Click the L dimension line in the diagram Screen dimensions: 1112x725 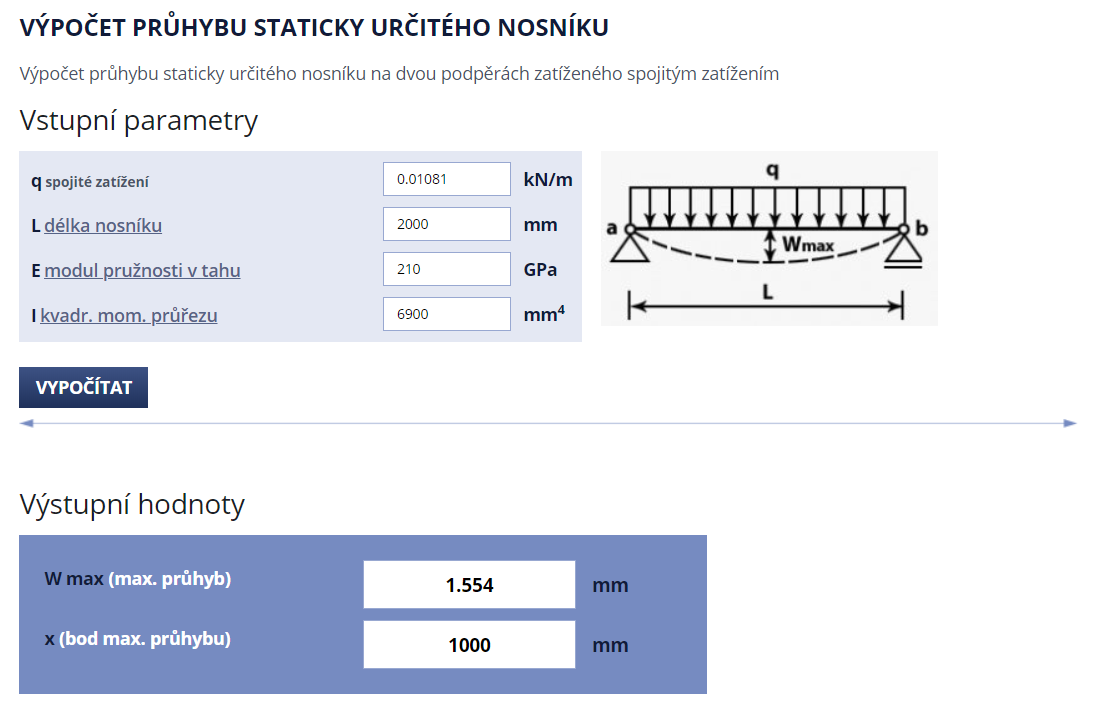(766, 306)
